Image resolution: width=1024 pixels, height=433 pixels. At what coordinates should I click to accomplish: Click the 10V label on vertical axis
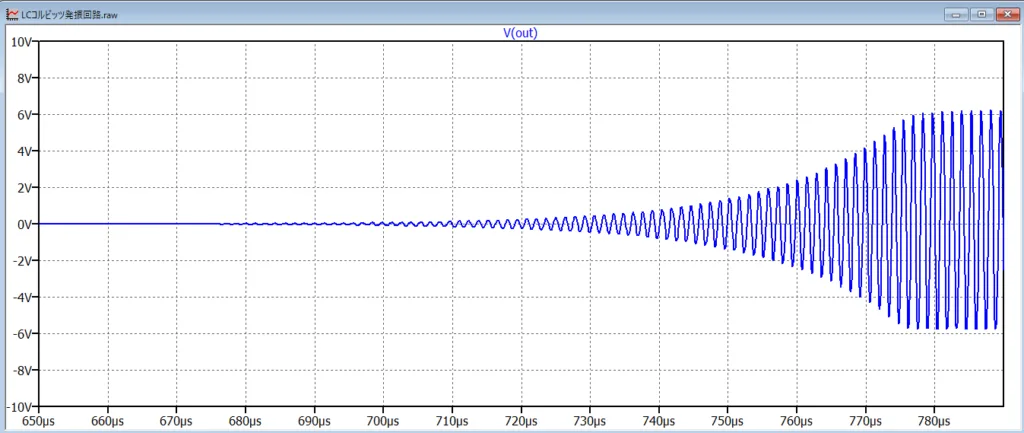(20, 42)
